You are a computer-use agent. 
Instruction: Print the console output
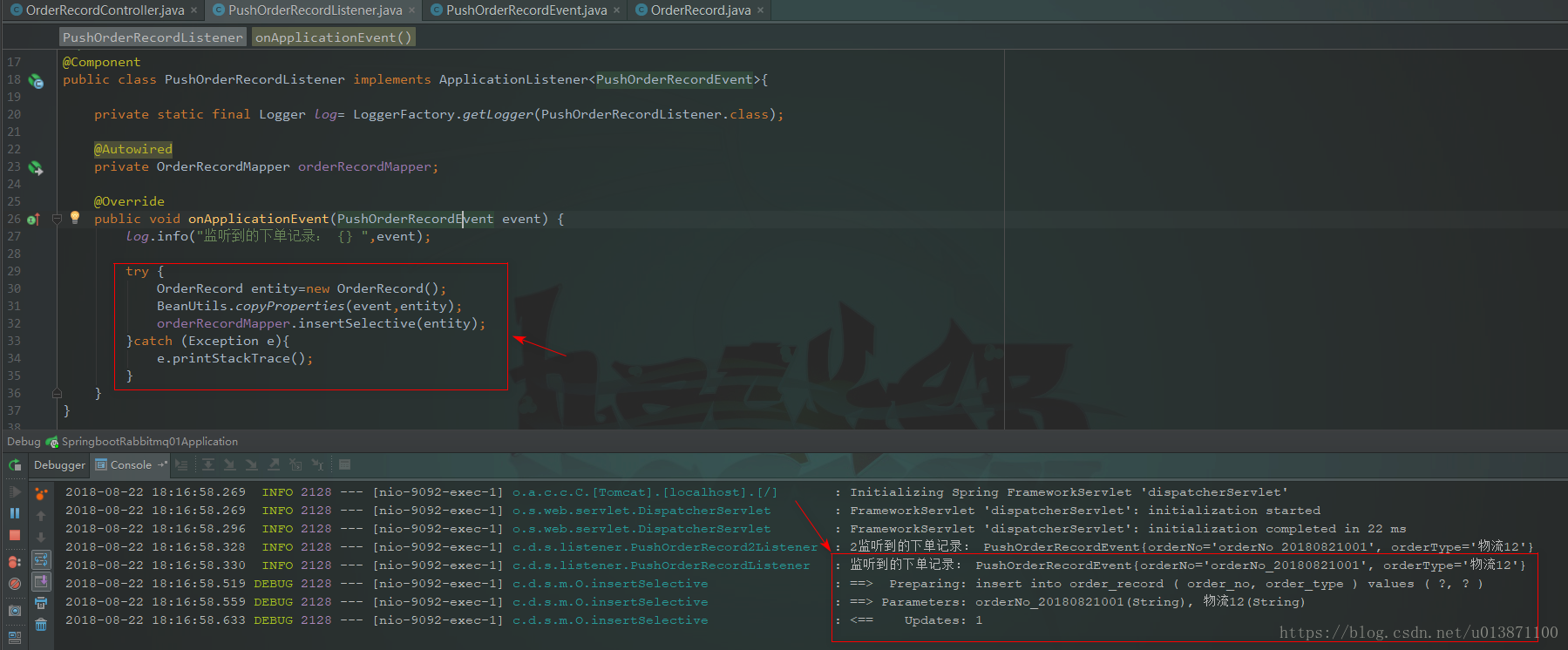[x=41, y=603]
